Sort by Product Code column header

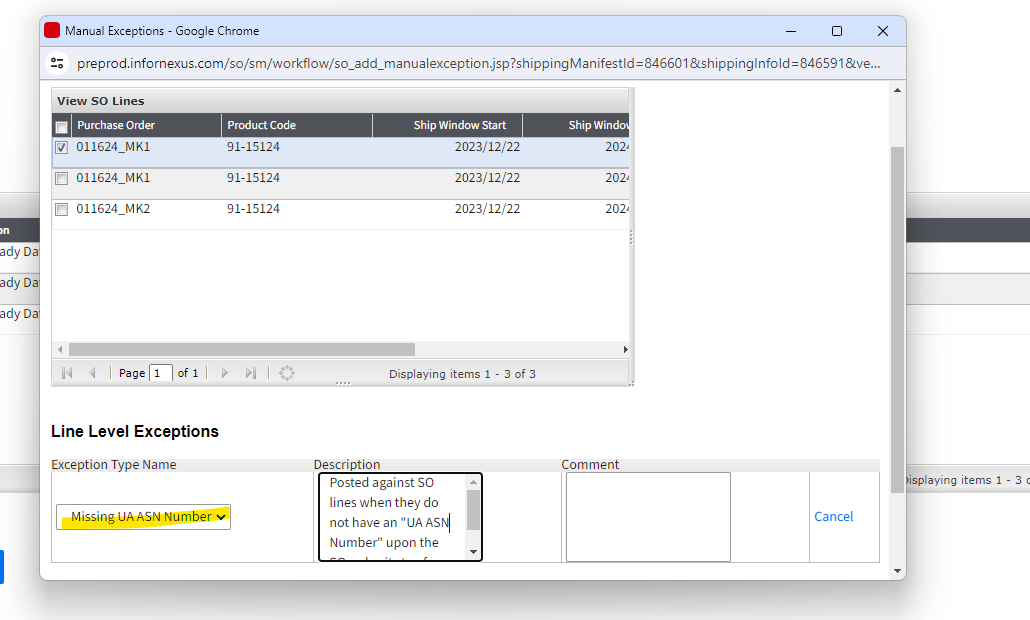pyautogui.click(x=297, y=125)
